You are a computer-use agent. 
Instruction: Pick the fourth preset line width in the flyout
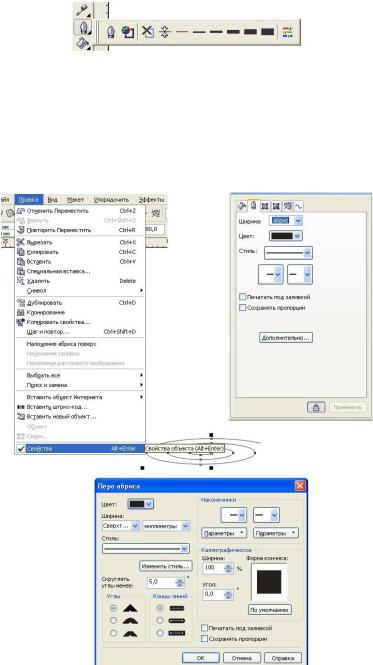233,32
